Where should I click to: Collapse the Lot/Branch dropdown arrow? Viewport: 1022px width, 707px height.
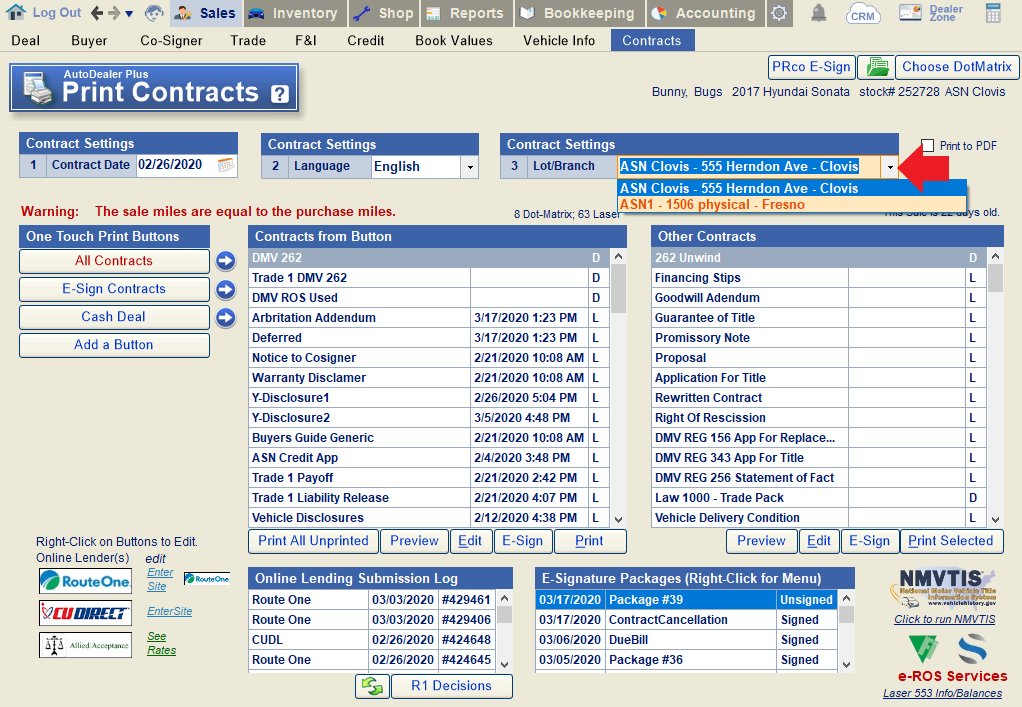(890, 167)
